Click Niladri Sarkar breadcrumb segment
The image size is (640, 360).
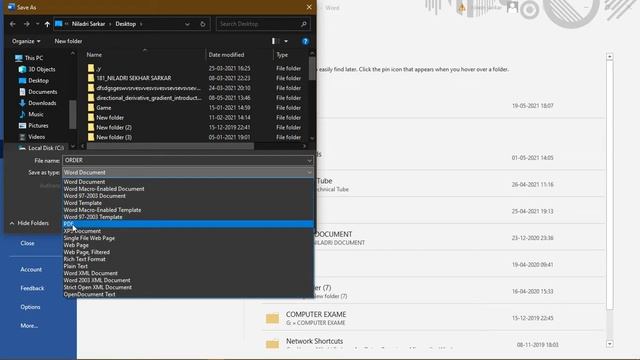pos(89,24)
